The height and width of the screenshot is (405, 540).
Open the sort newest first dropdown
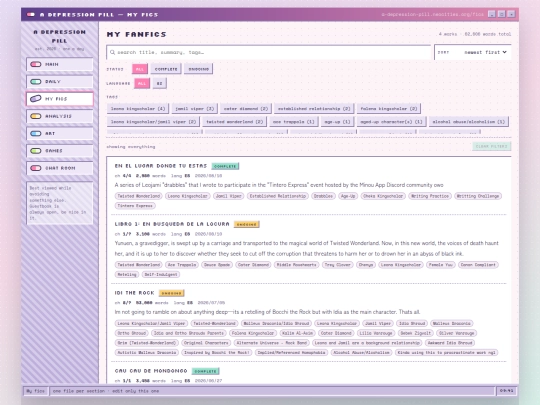point(473,52)
